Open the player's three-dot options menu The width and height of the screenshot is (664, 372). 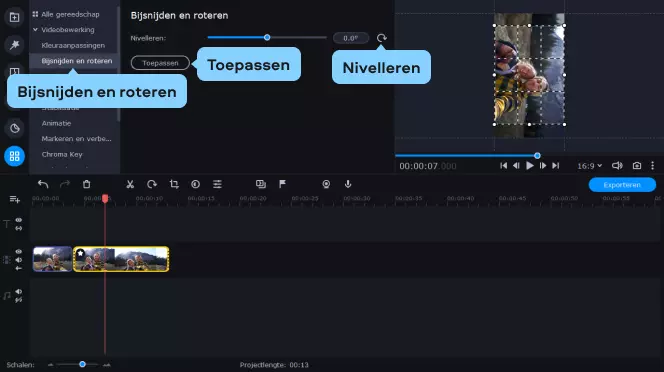coord(653,166)
